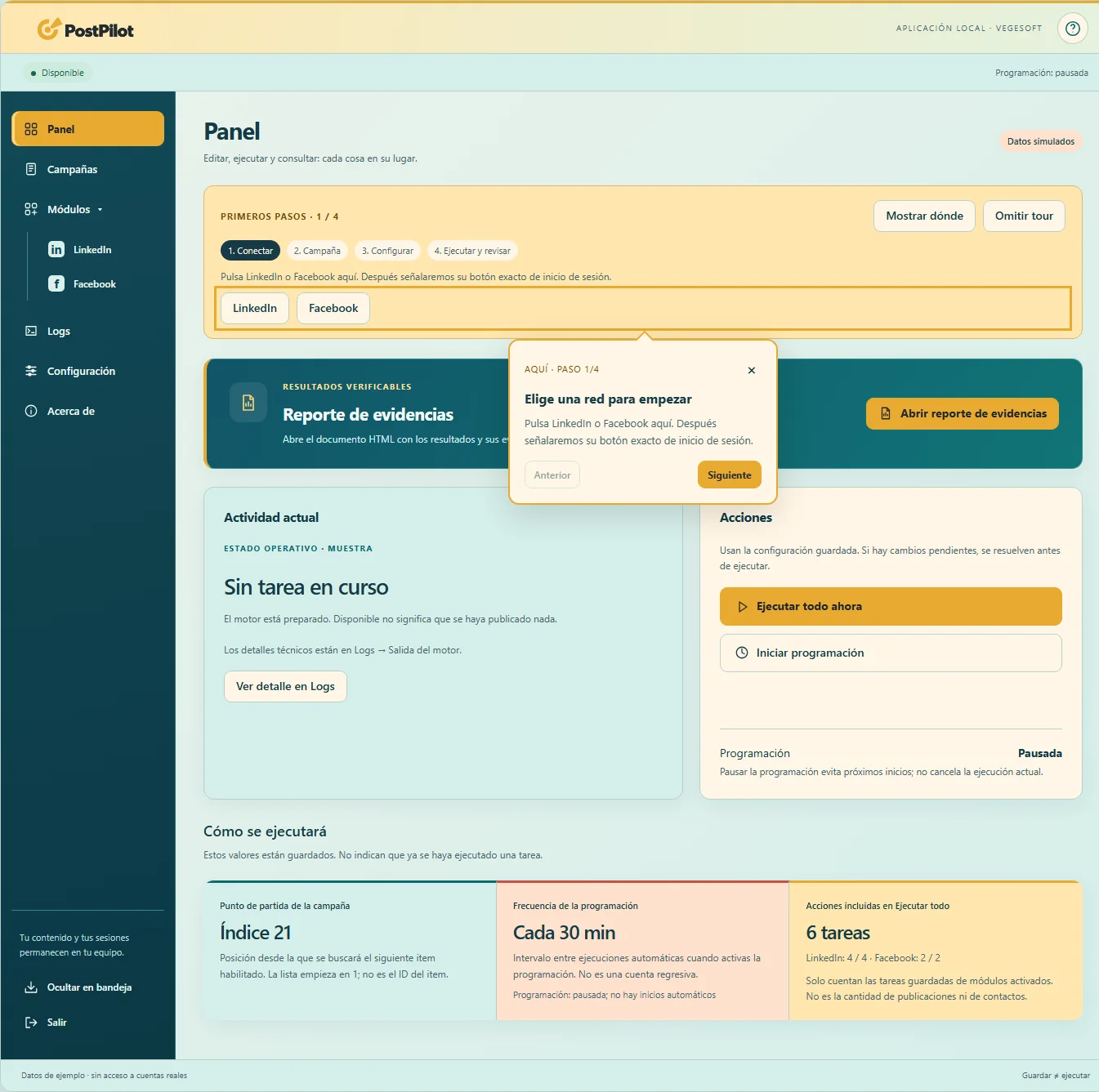Click Abrir reporte de evidencias
The width and height of the screenshot is (1099, 1092).
point(963,413)
